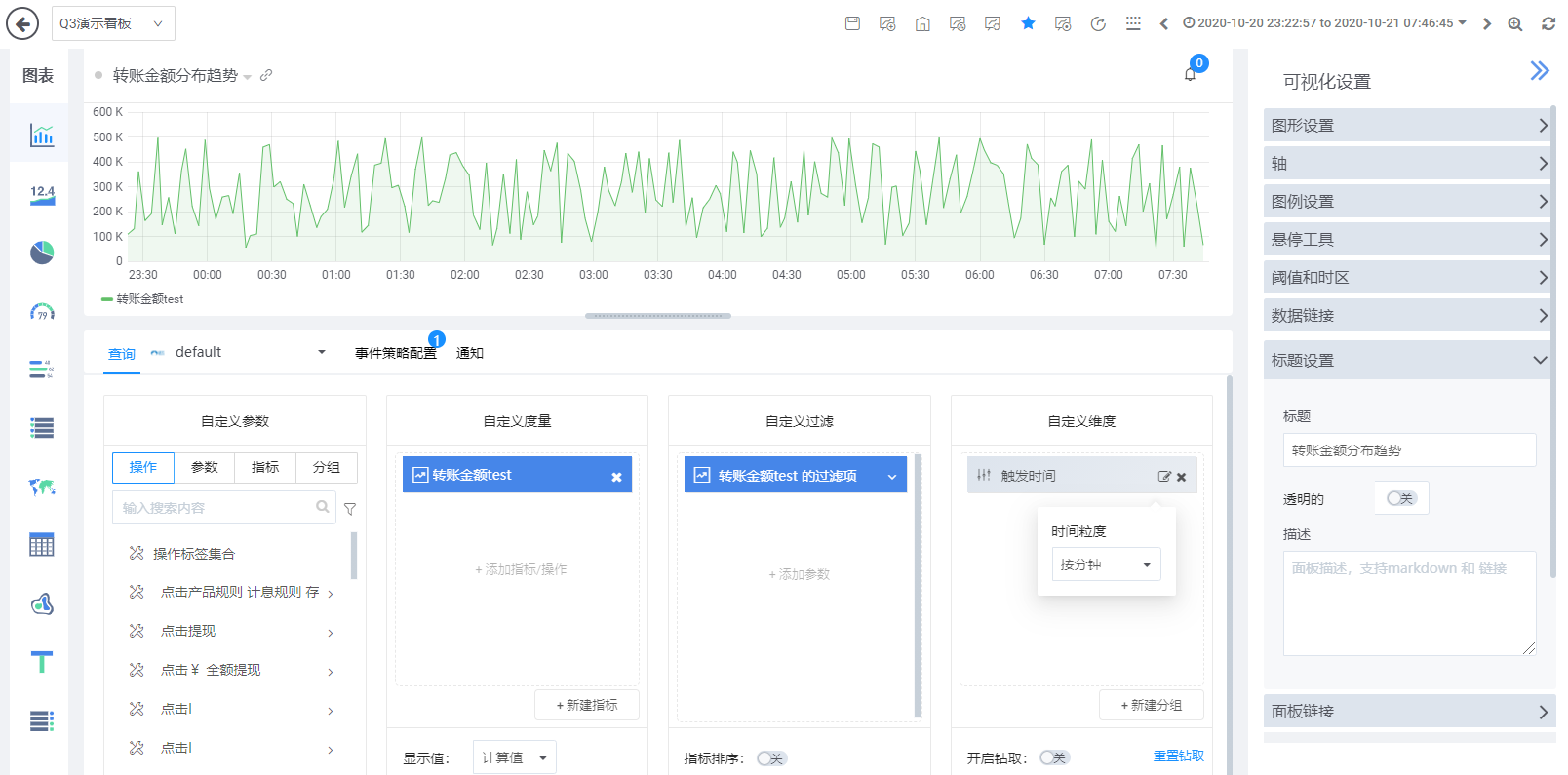
Task: Switch to the 查询 tab
Action: coord(122,354)
